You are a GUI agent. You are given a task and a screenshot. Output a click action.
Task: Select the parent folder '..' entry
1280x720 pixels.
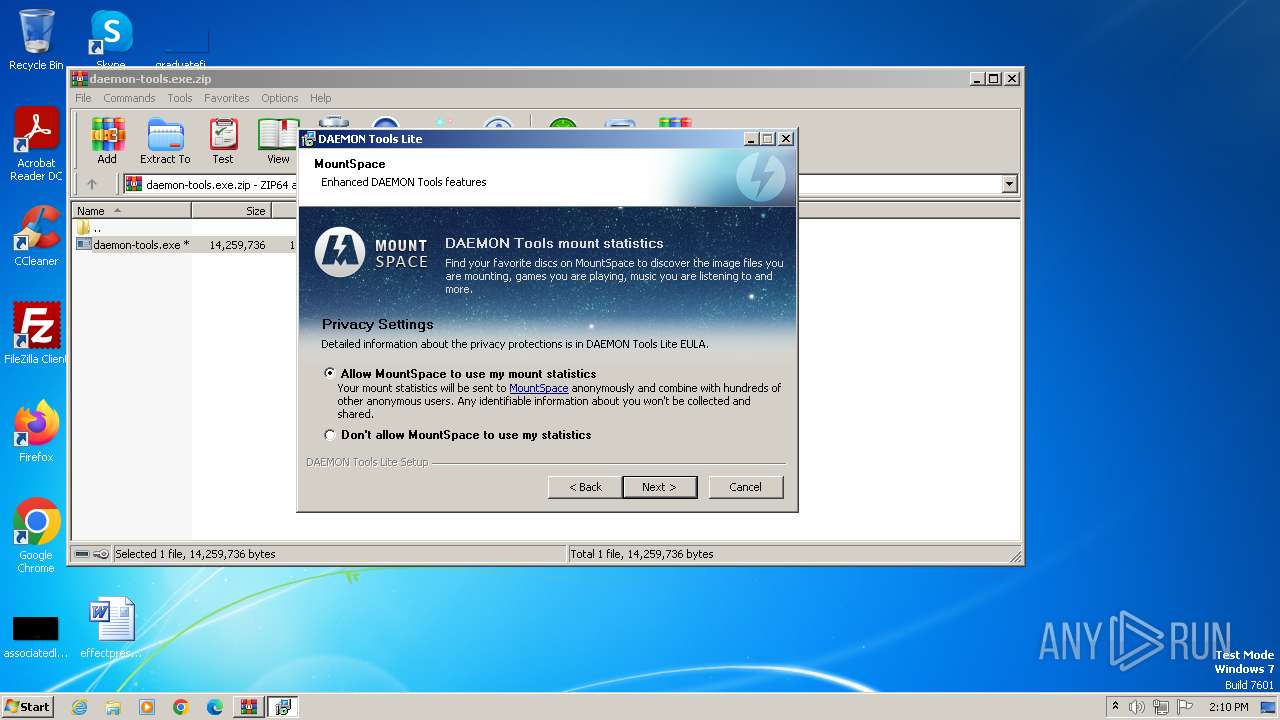90,228
